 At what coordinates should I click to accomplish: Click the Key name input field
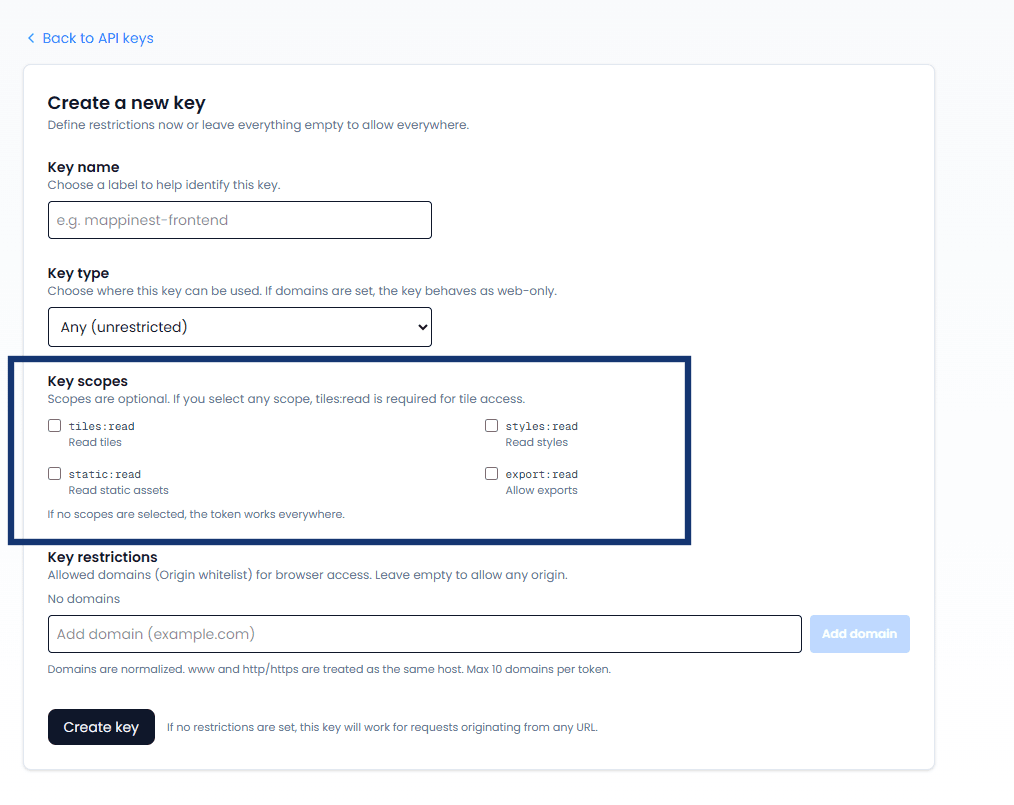point(240,220)
